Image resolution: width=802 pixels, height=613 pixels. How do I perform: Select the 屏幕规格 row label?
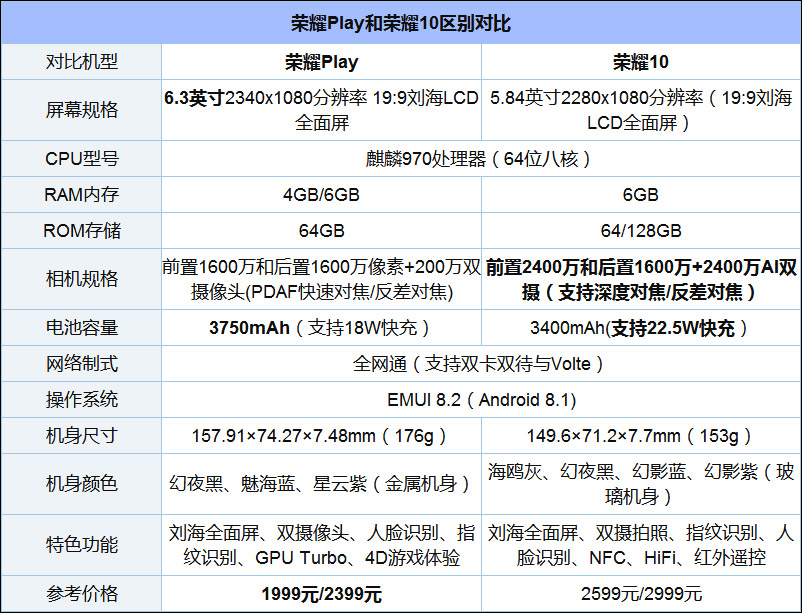coord(82,110)
